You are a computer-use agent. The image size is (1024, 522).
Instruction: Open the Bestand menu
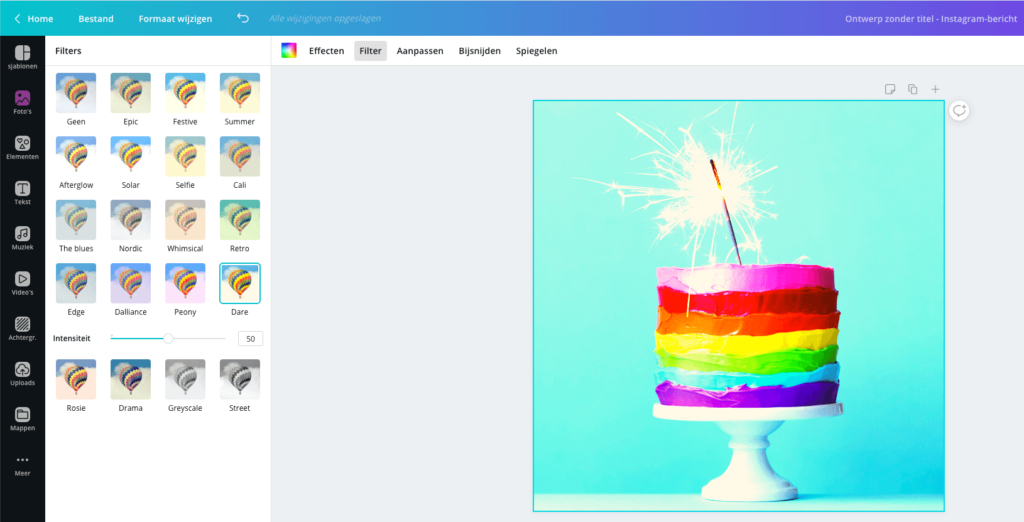tap(96, 18)
